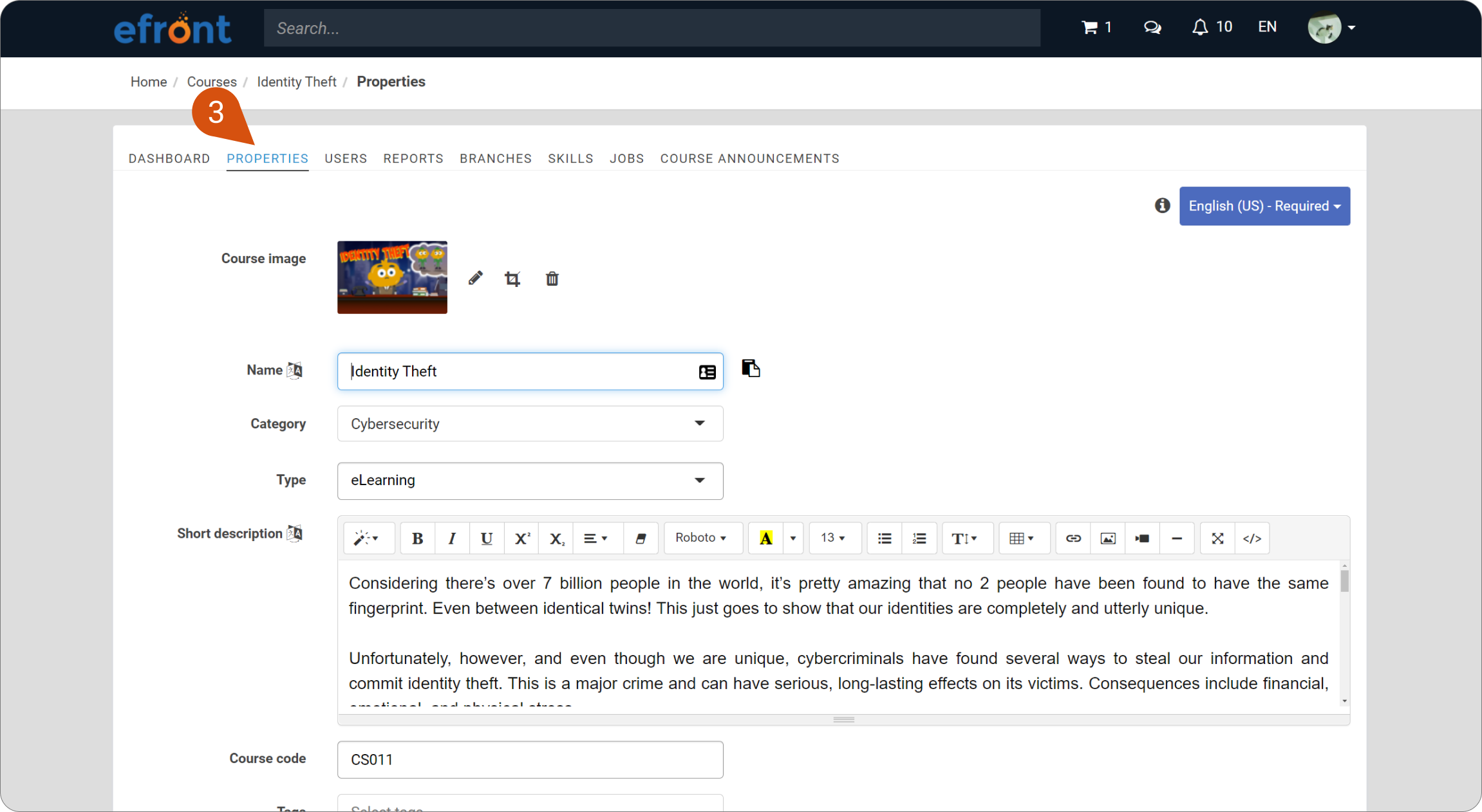Screen dimensions: 1482x812
Task: Focus the top Search field
Action: 652,28
